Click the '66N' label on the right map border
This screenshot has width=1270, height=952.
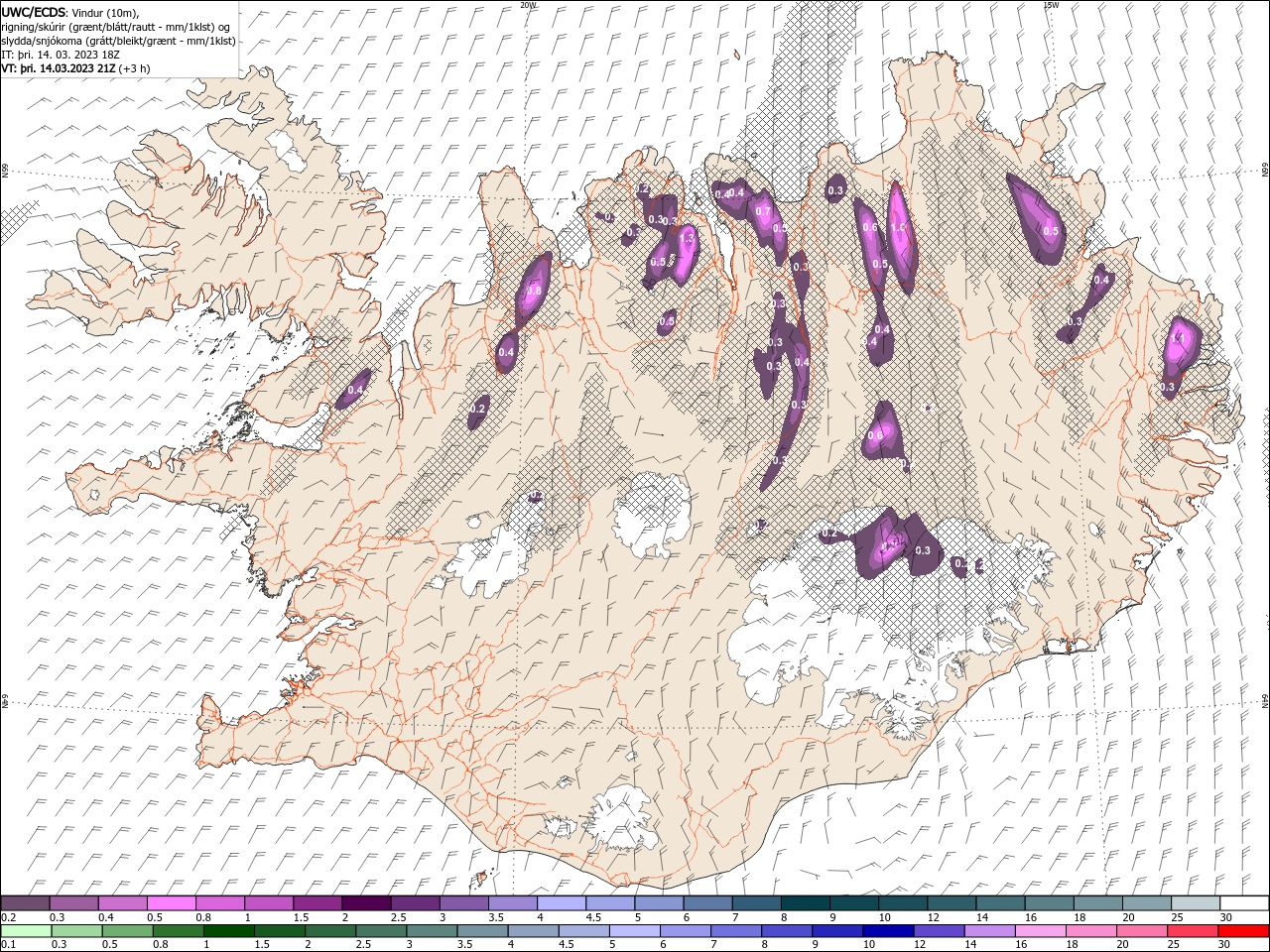click(x=1265, y=172)
